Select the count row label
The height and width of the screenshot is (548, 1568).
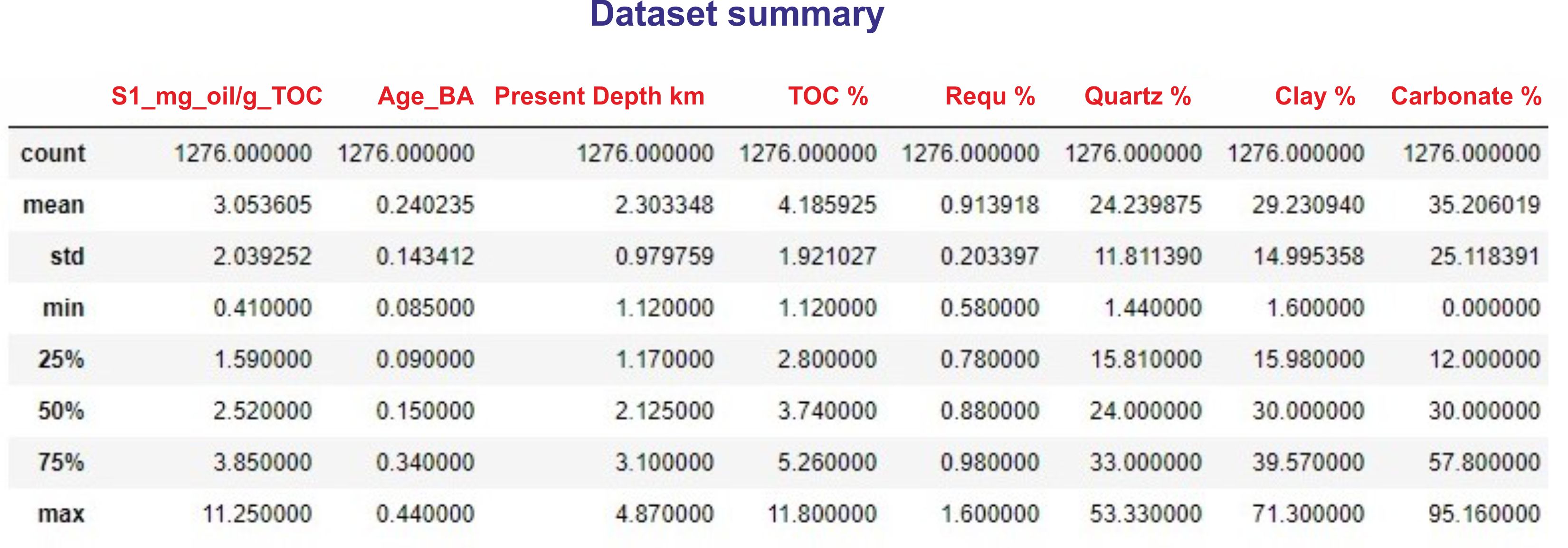click(x=53, y=153)
